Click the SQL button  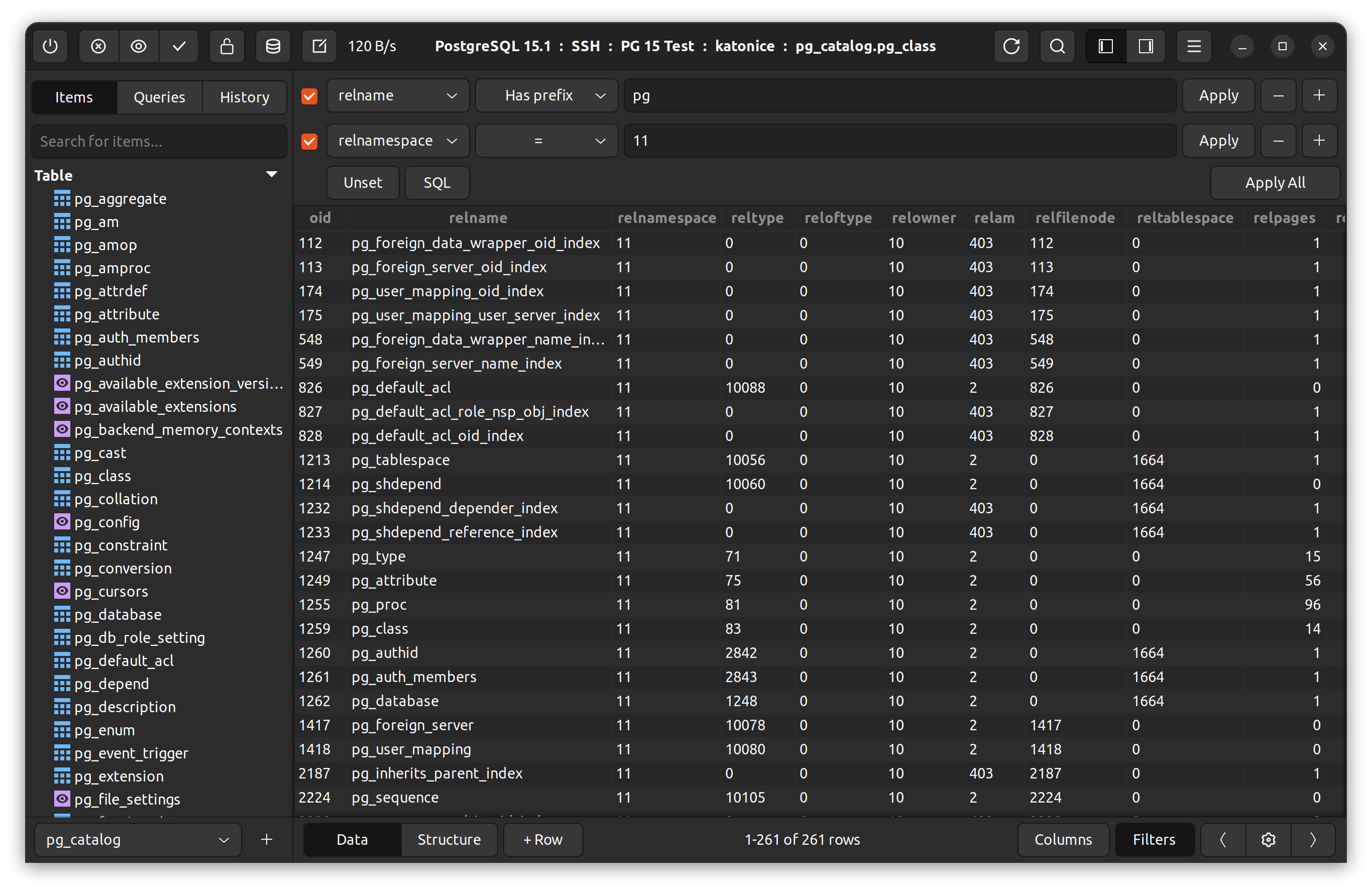coord(437,183)
